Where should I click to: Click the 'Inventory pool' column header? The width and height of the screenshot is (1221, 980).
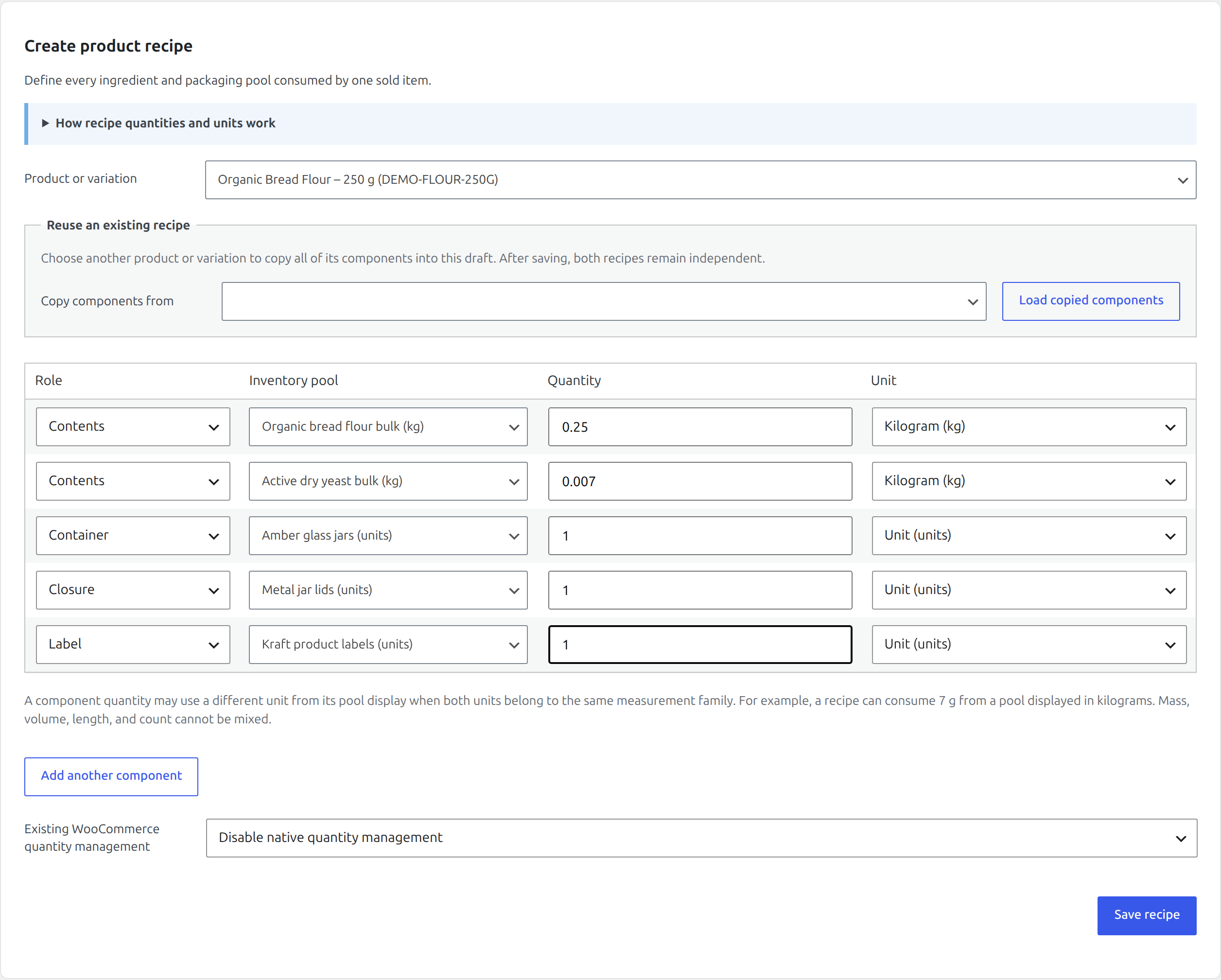point(294,380)
